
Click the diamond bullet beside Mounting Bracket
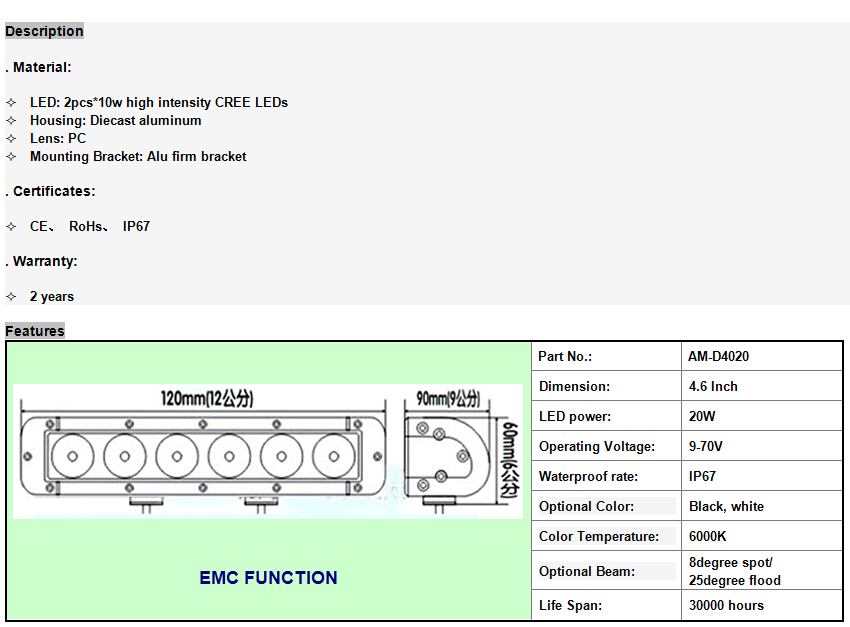click(x=11, y=157)
